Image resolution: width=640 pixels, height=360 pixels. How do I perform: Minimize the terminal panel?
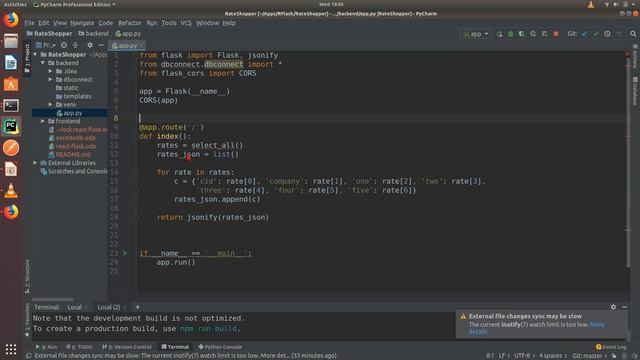[624, 307]
